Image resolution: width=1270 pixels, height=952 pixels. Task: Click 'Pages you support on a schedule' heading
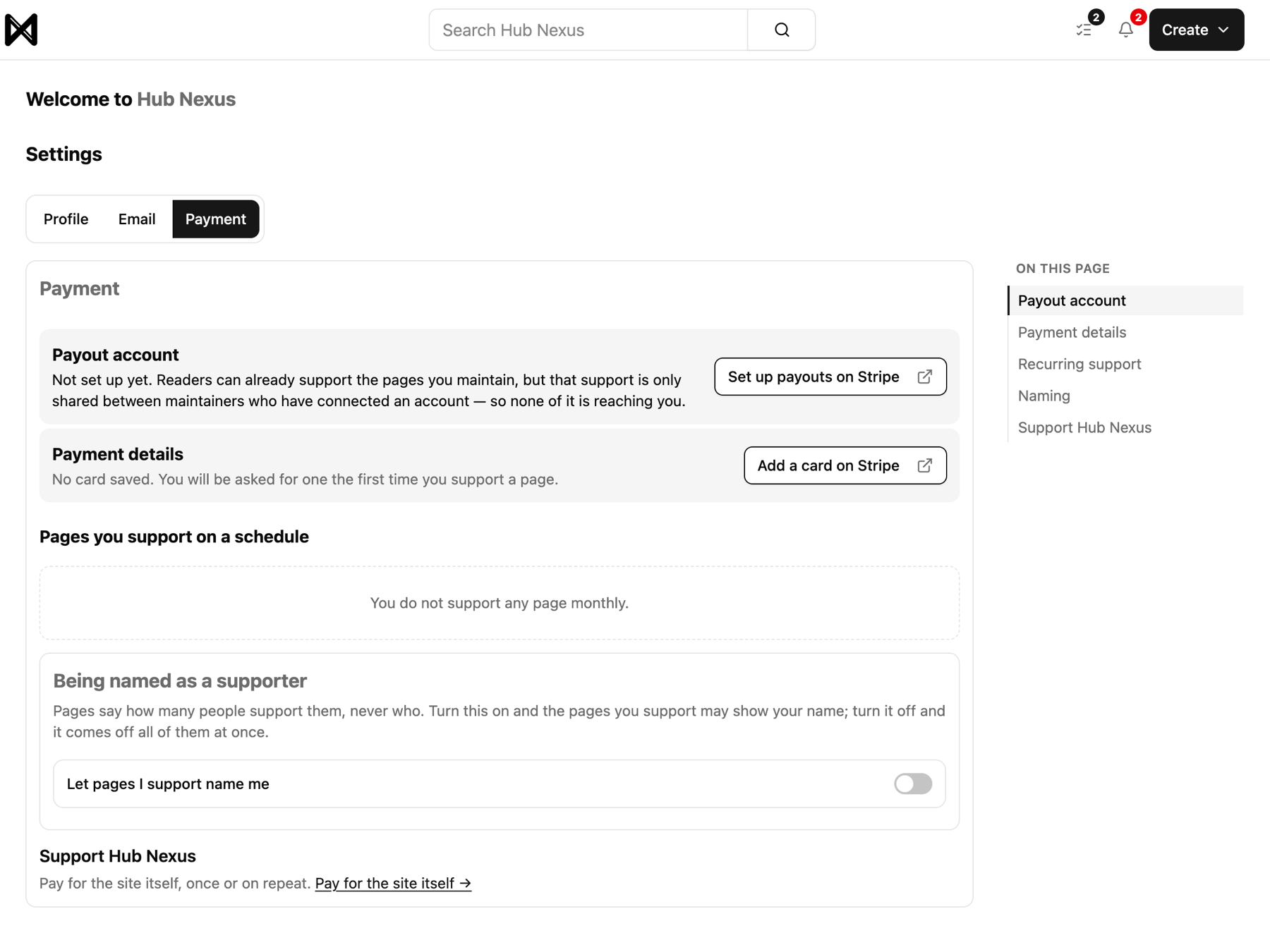tap(174, 537)
